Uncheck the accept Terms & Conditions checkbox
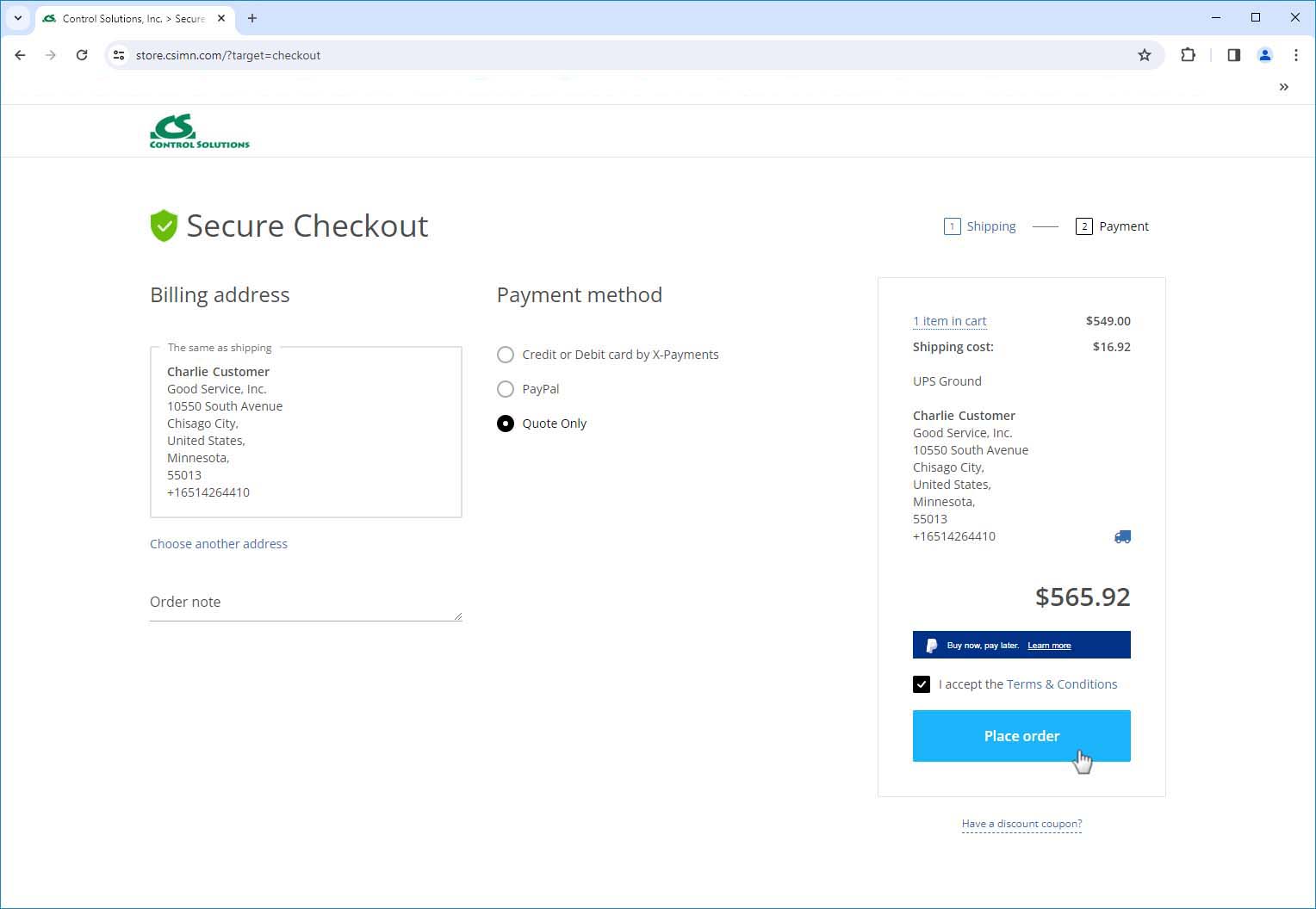1316x909 pixels. point(922,684)
